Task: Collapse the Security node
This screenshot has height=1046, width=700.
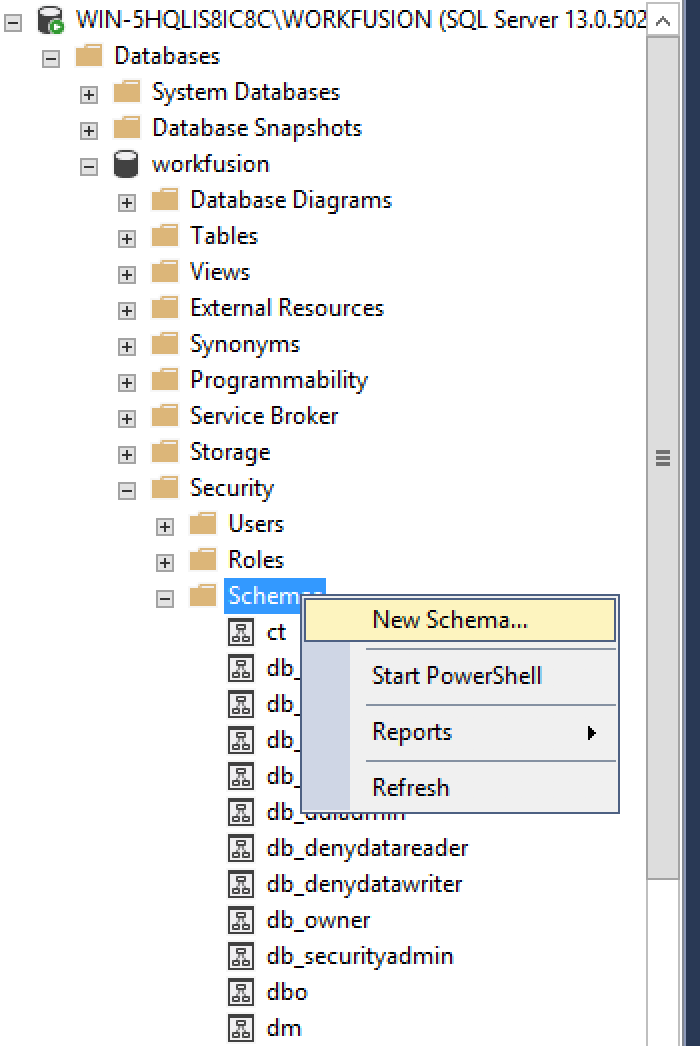Action: [127, 491]
